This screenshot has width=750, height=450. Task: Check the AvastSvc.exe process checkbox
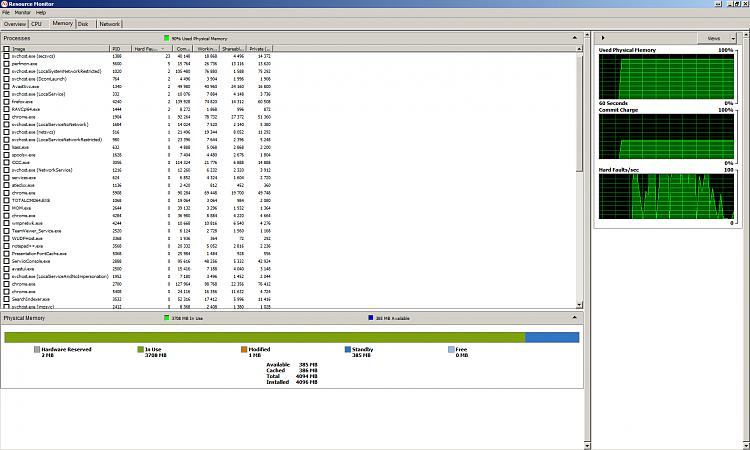[6, 87]
